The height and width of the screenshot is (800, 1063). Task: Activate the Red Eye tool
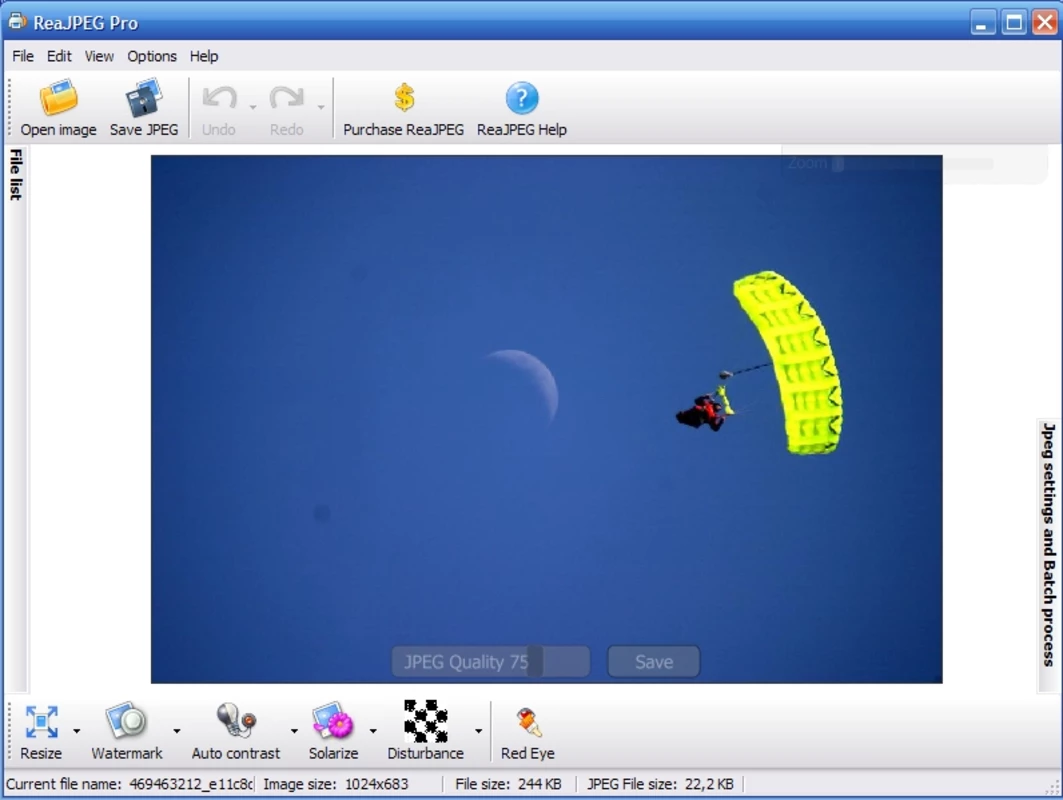[x=527, y=732]
